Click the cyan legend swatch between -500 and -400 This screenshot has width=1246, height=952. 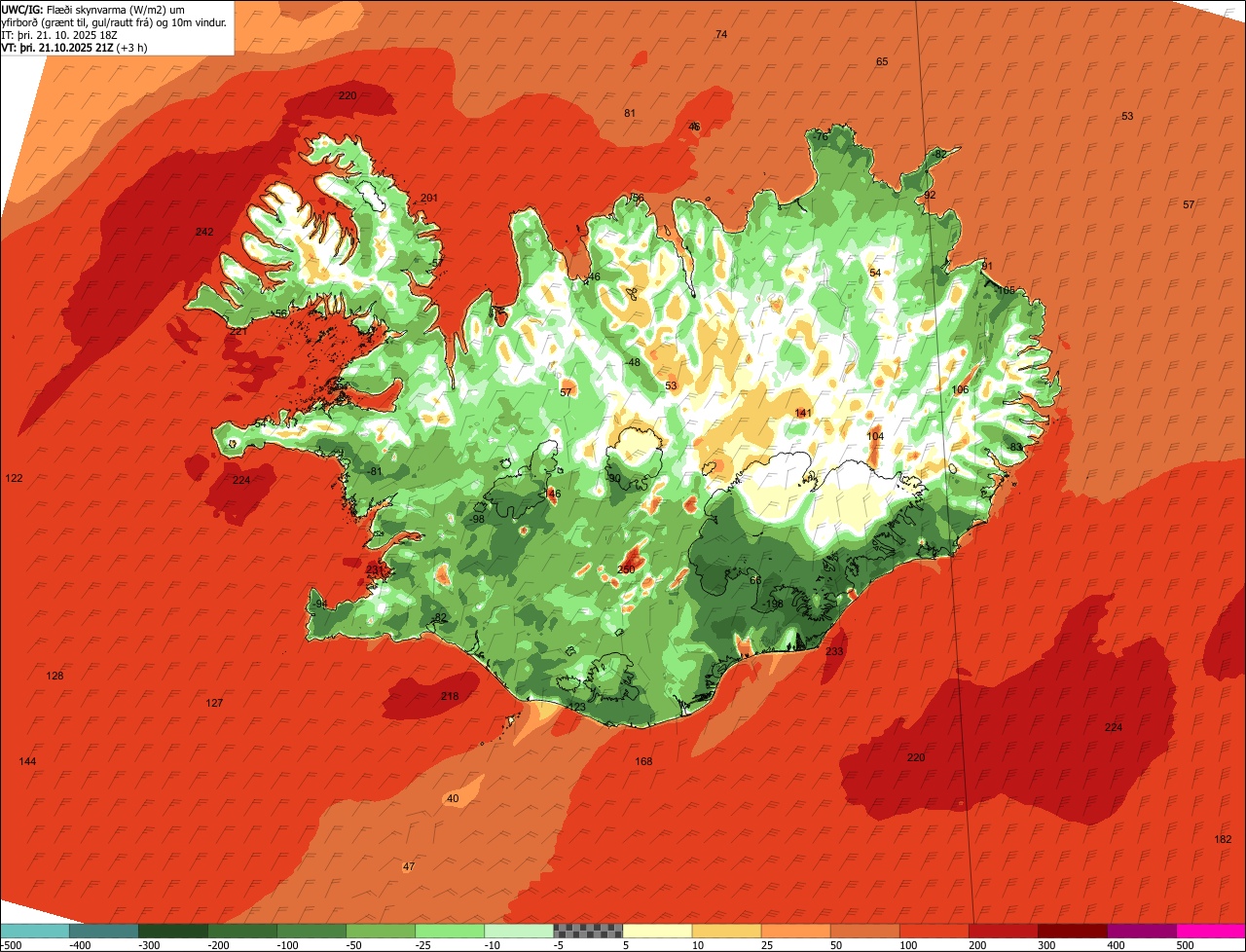tap(35, 931)
